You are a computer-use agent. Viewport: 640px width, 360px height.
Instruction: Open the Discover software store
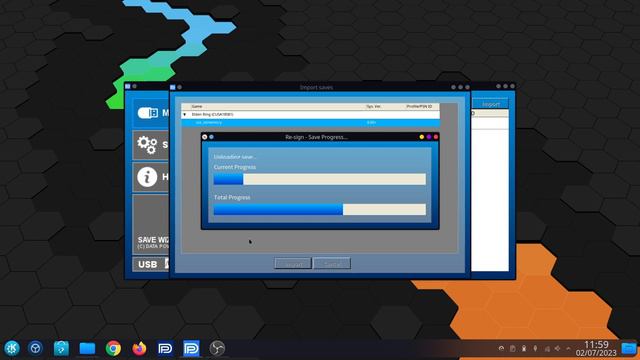[61, 348]
